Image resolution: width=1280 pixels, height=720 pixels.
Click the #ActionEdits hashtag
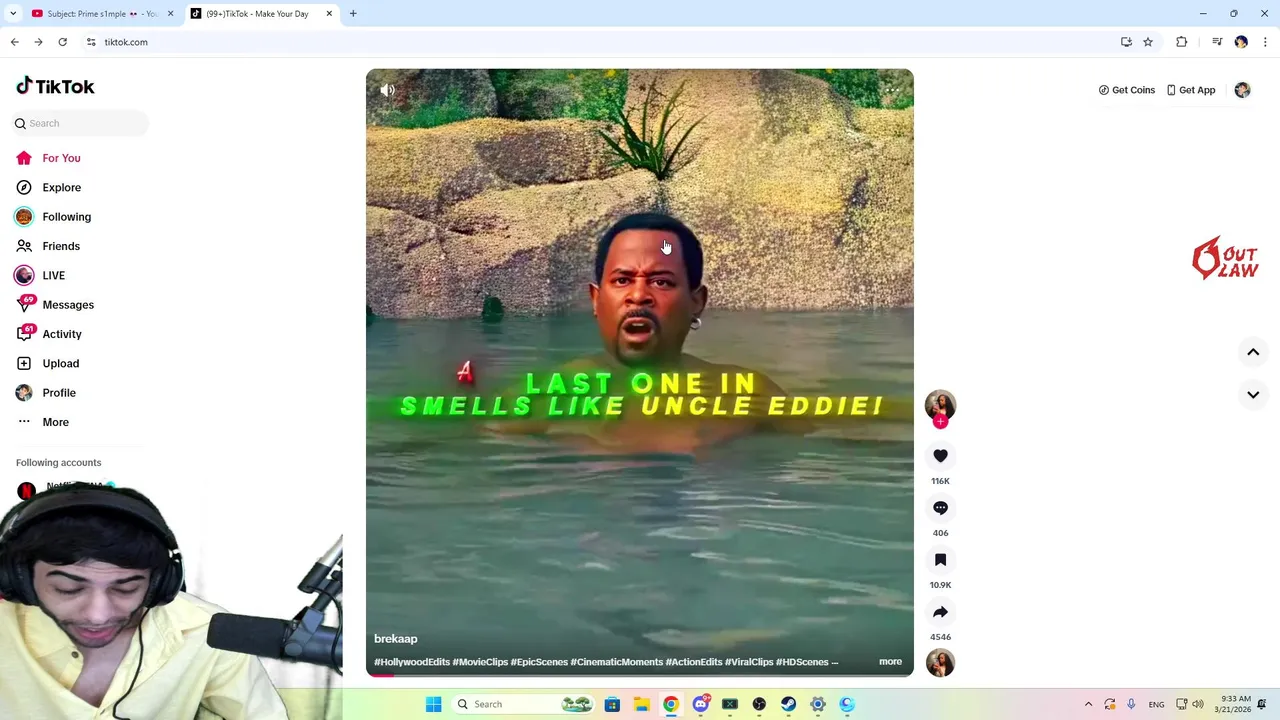pos(694,662)
